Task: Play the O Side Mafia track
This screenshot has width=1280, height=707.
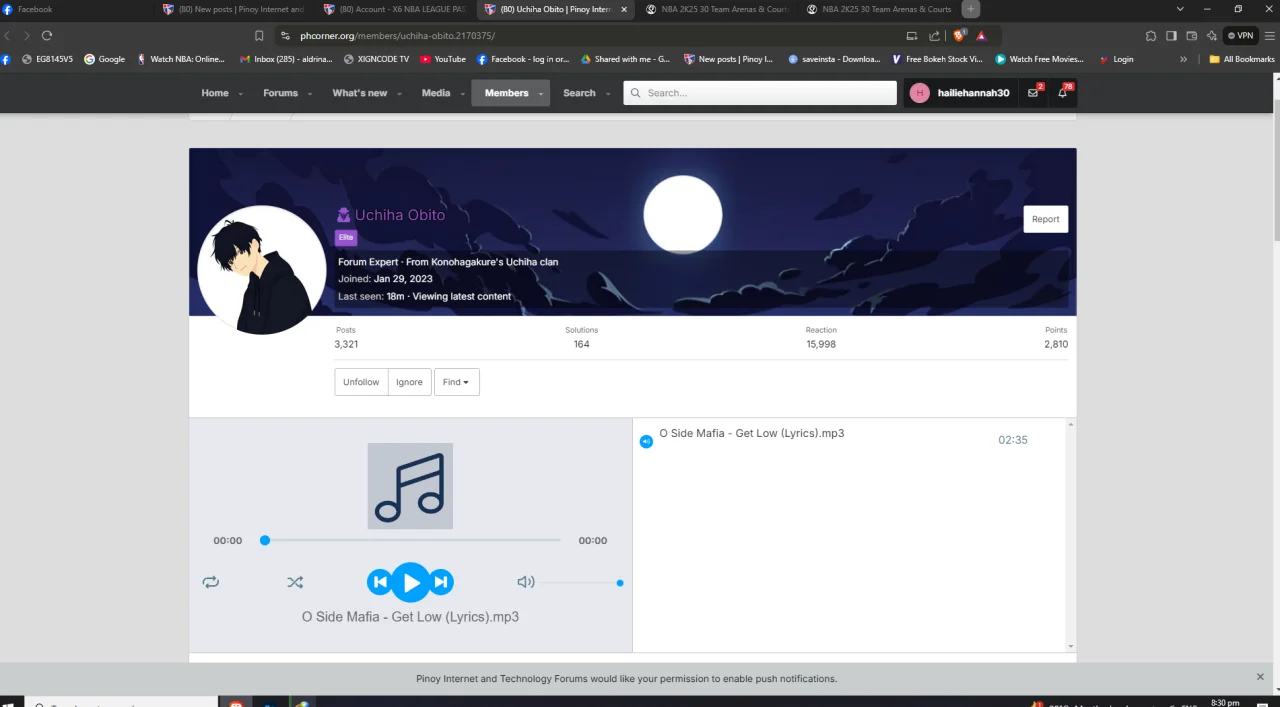Action: (410, 582)
